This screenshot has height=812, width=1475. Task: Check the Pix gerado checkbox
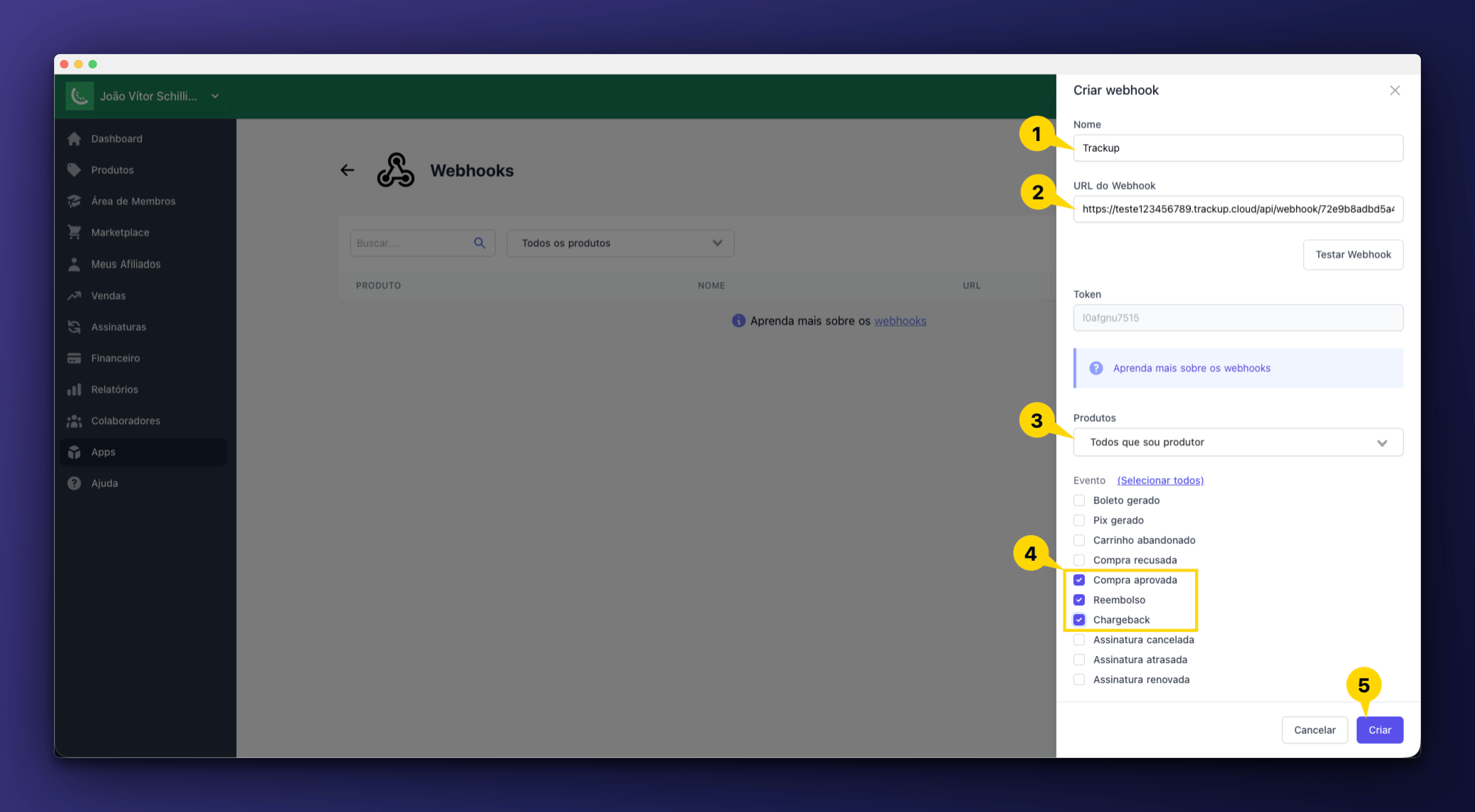click(1079, 520)
